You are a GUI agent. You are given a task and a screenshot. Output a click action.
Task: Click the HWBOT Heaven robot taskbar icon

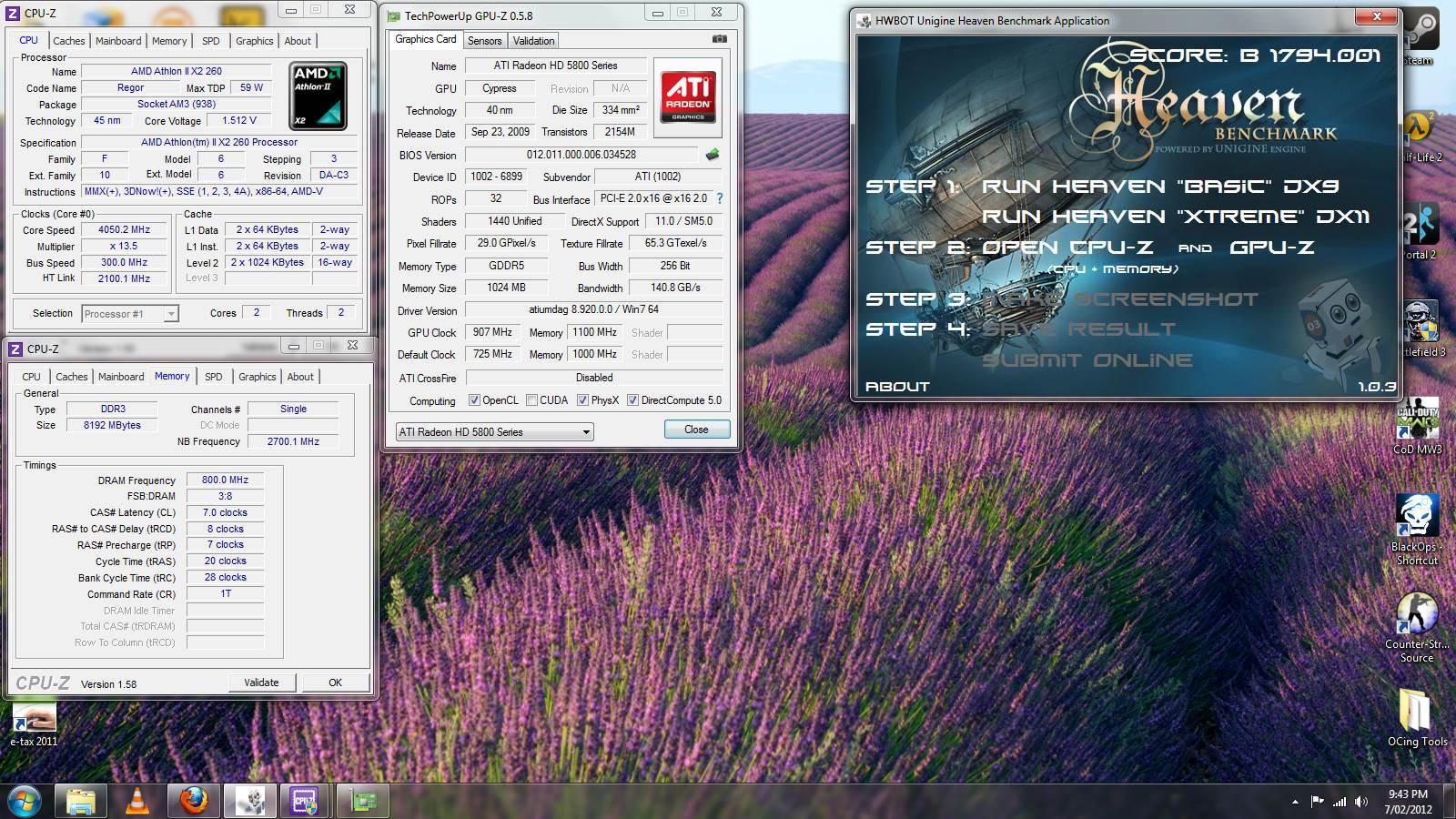[x=250, y=802]
